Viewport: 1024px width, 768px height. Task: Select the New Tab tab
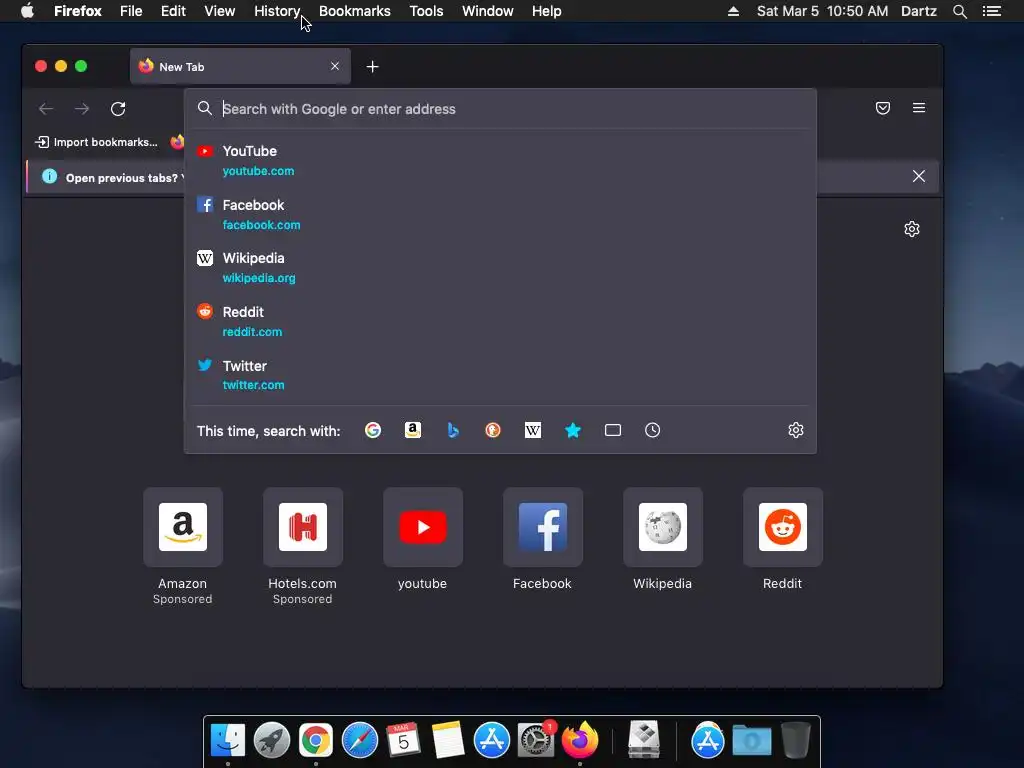coord(240,67)
